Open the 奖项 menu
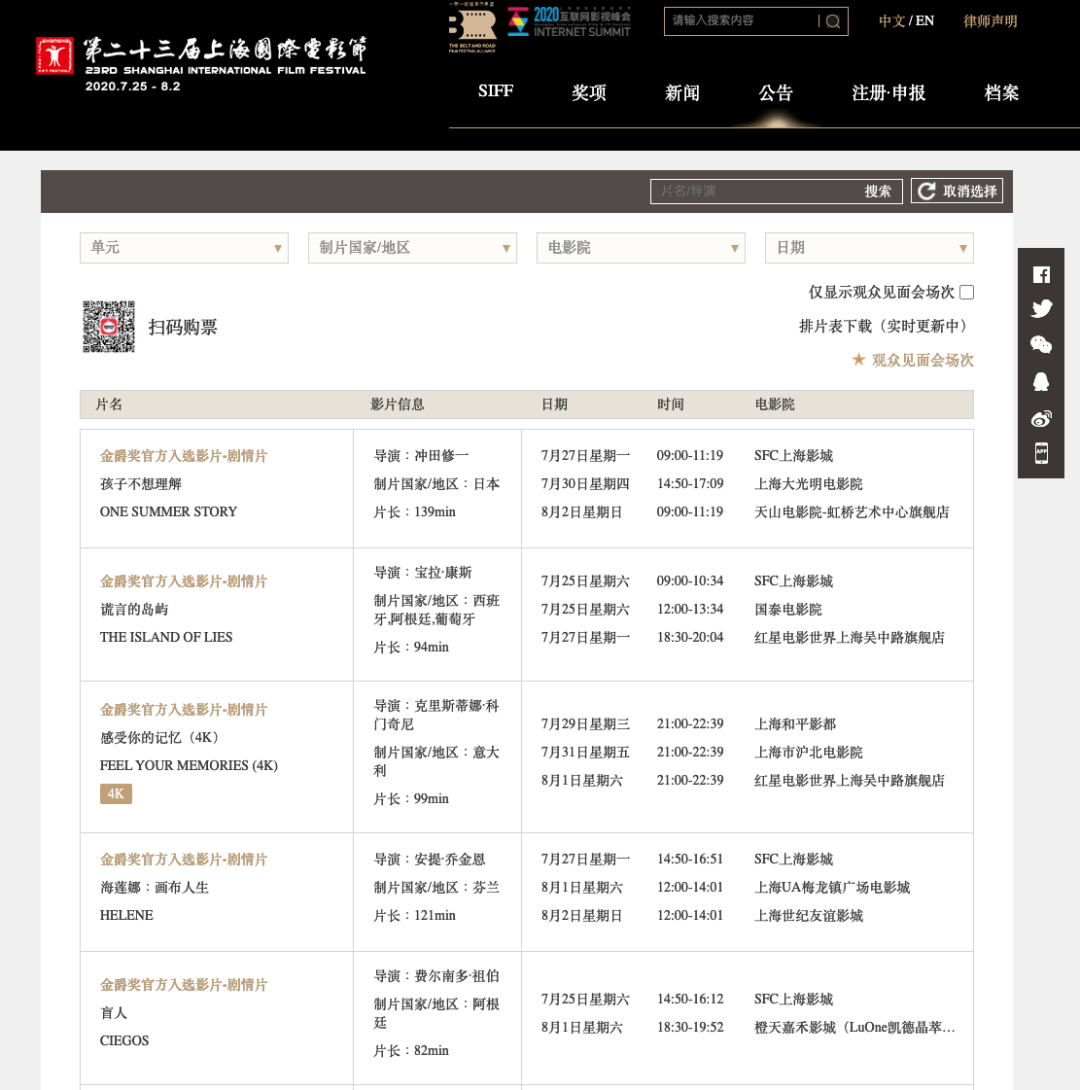This screenshot has height=1090, width=1080. coord(589,92)
